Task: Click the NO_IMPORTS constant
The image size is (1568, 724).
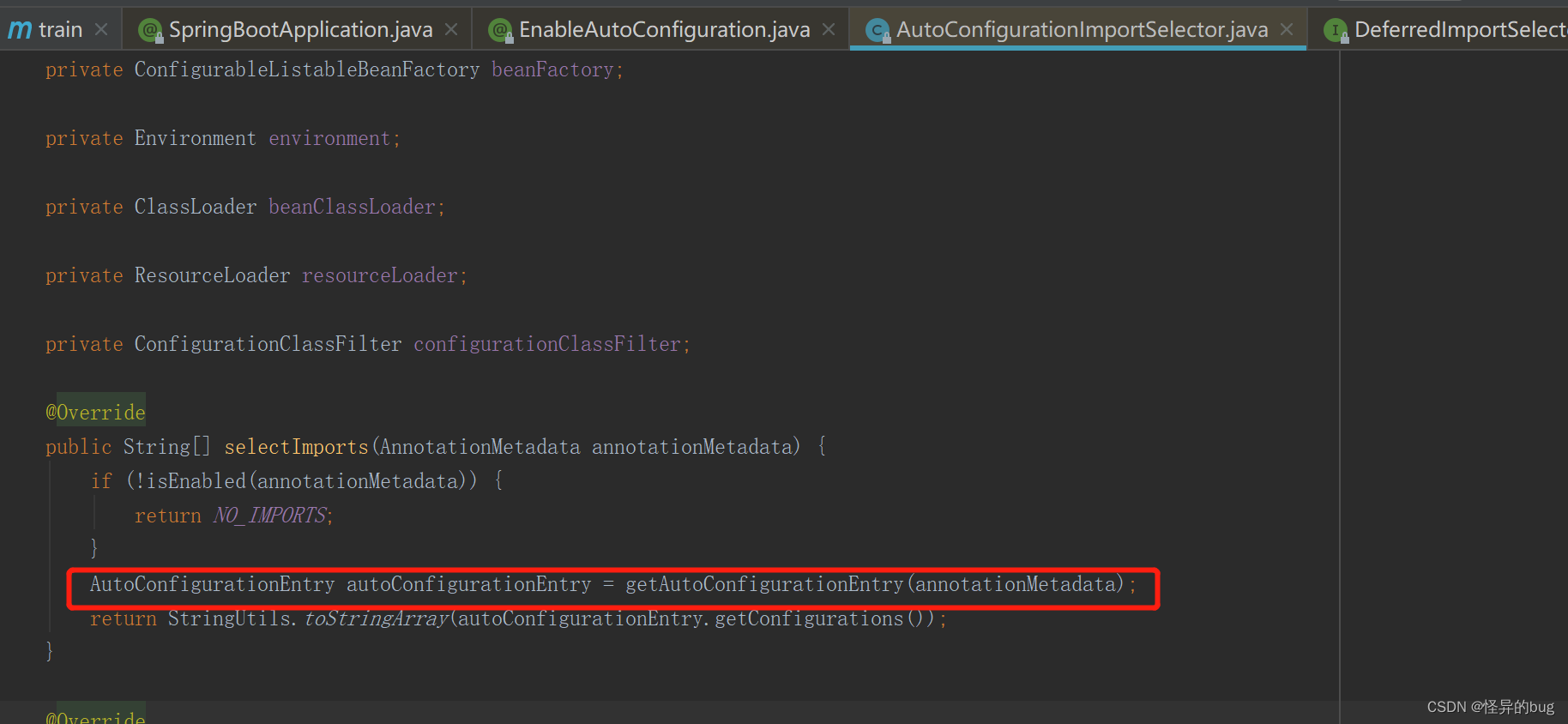Action: [x=269, y=516]
